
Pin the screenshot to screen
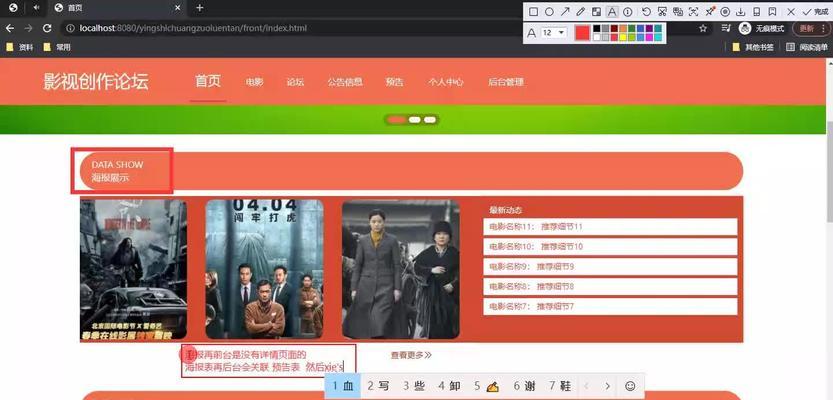[x=710, y=12]
